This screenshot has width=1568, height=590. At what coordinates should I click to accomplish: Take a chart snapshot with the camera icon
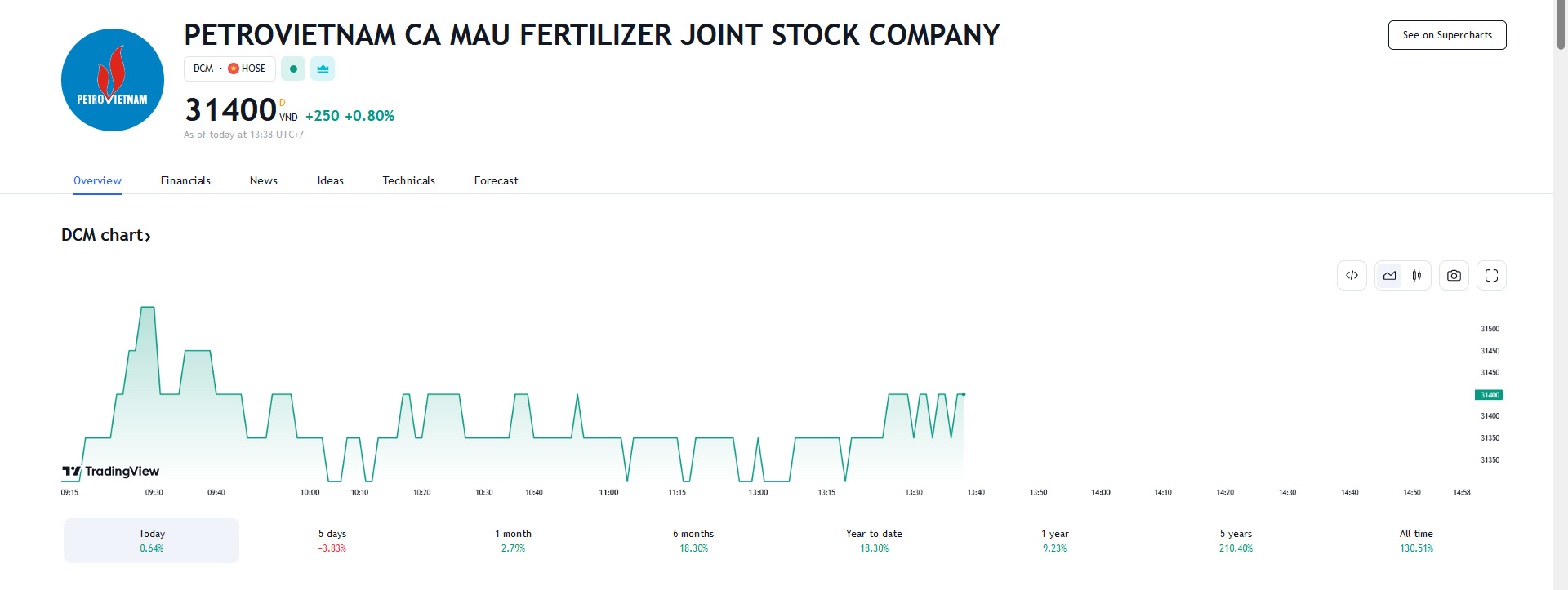click(1454, 276)
